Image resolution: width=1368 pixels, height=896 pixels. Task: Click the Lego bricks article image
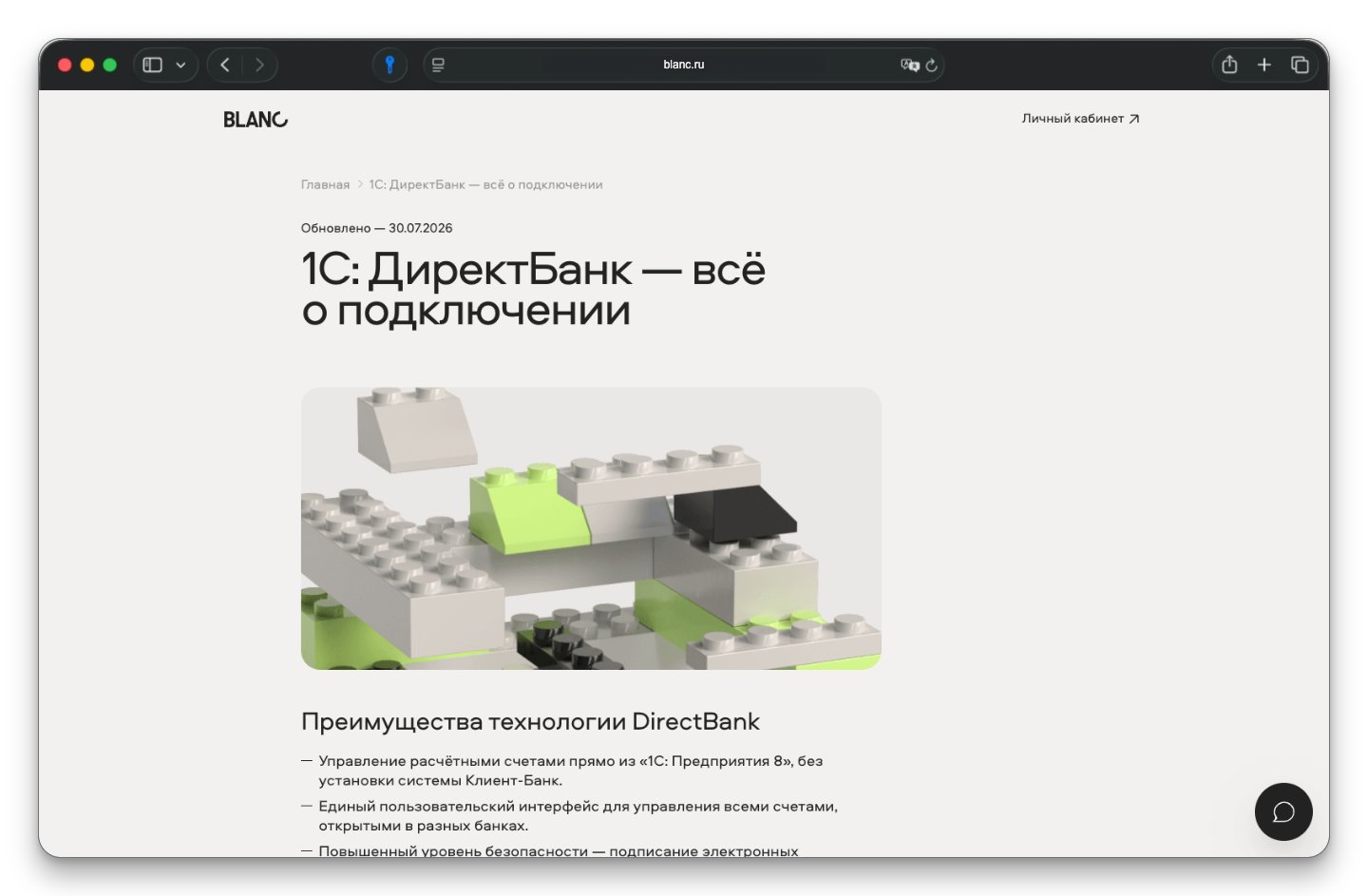click(591, 528)
